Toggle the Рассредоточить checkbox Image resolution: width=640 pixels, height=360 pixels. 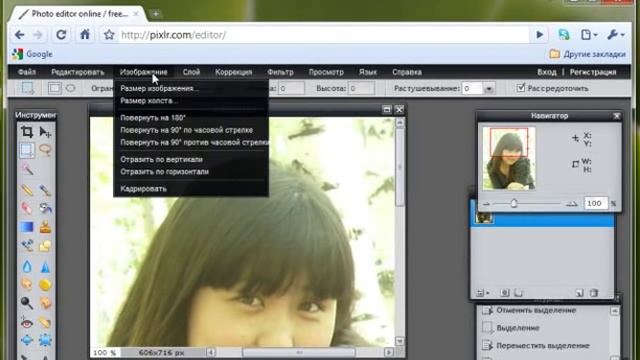(521, 88)
